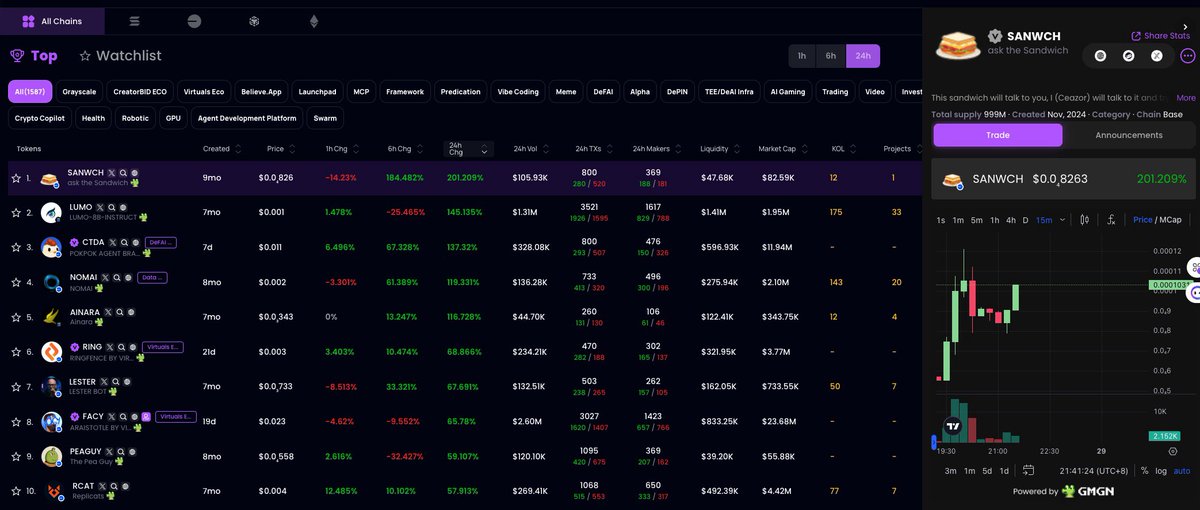Sort table by 1h Chg column

[340, 149]
